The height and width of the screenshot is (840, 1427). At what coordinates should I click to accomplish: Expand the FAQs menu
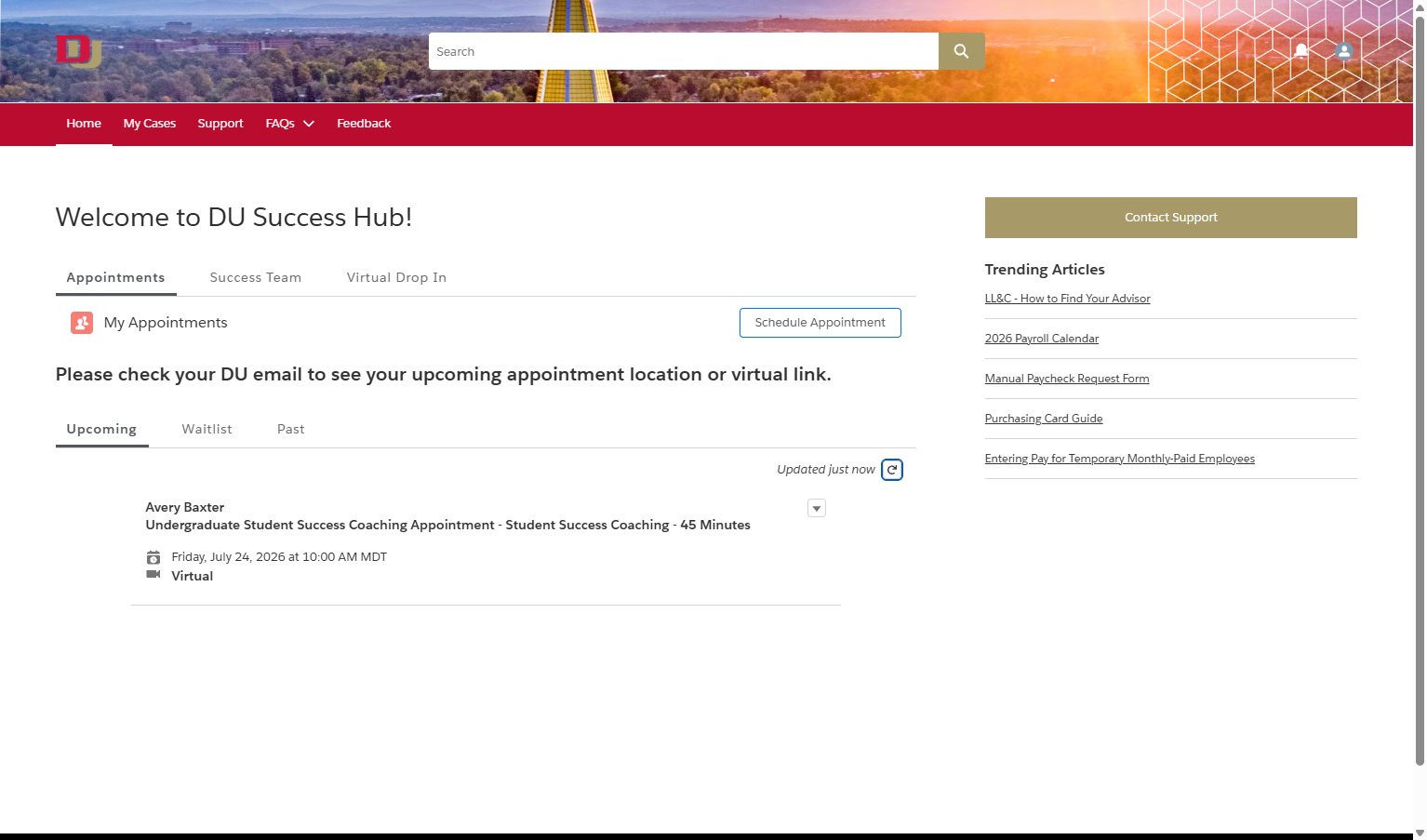tap(289, 124)
